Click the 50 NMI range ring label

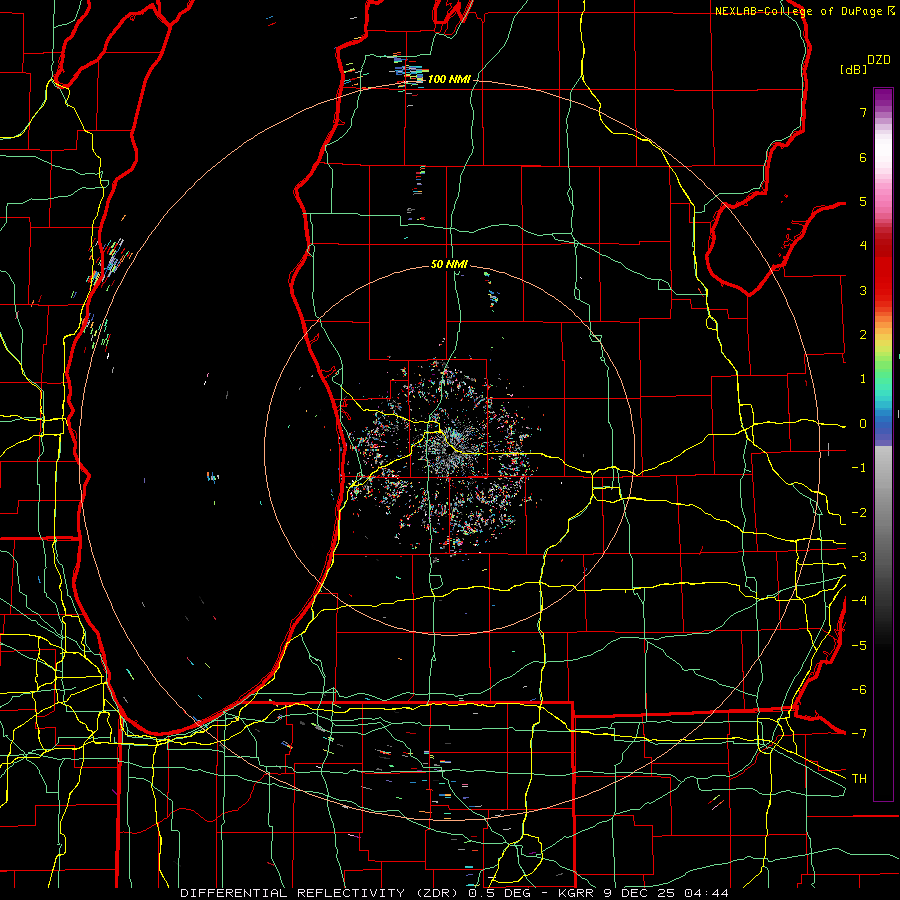pos(449,264)
